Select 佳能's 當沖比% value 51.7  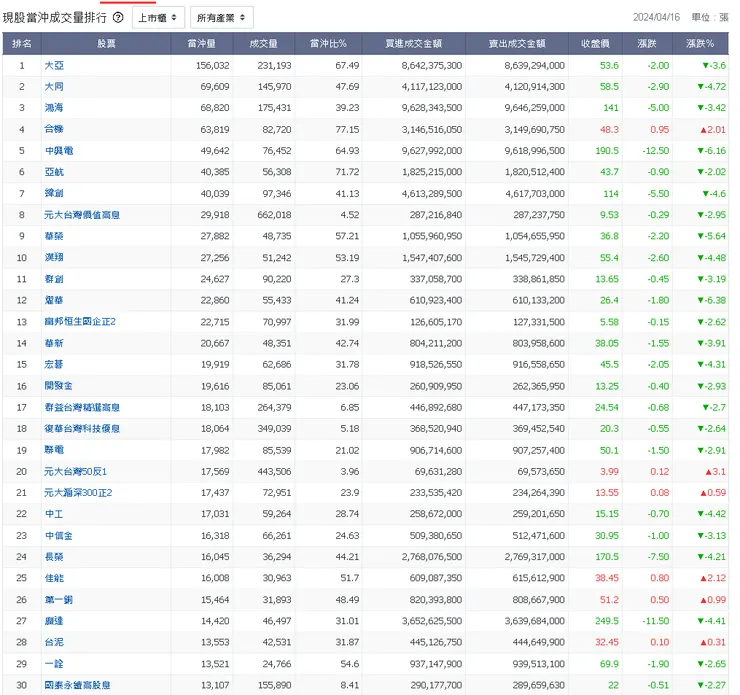coord(350,578)
